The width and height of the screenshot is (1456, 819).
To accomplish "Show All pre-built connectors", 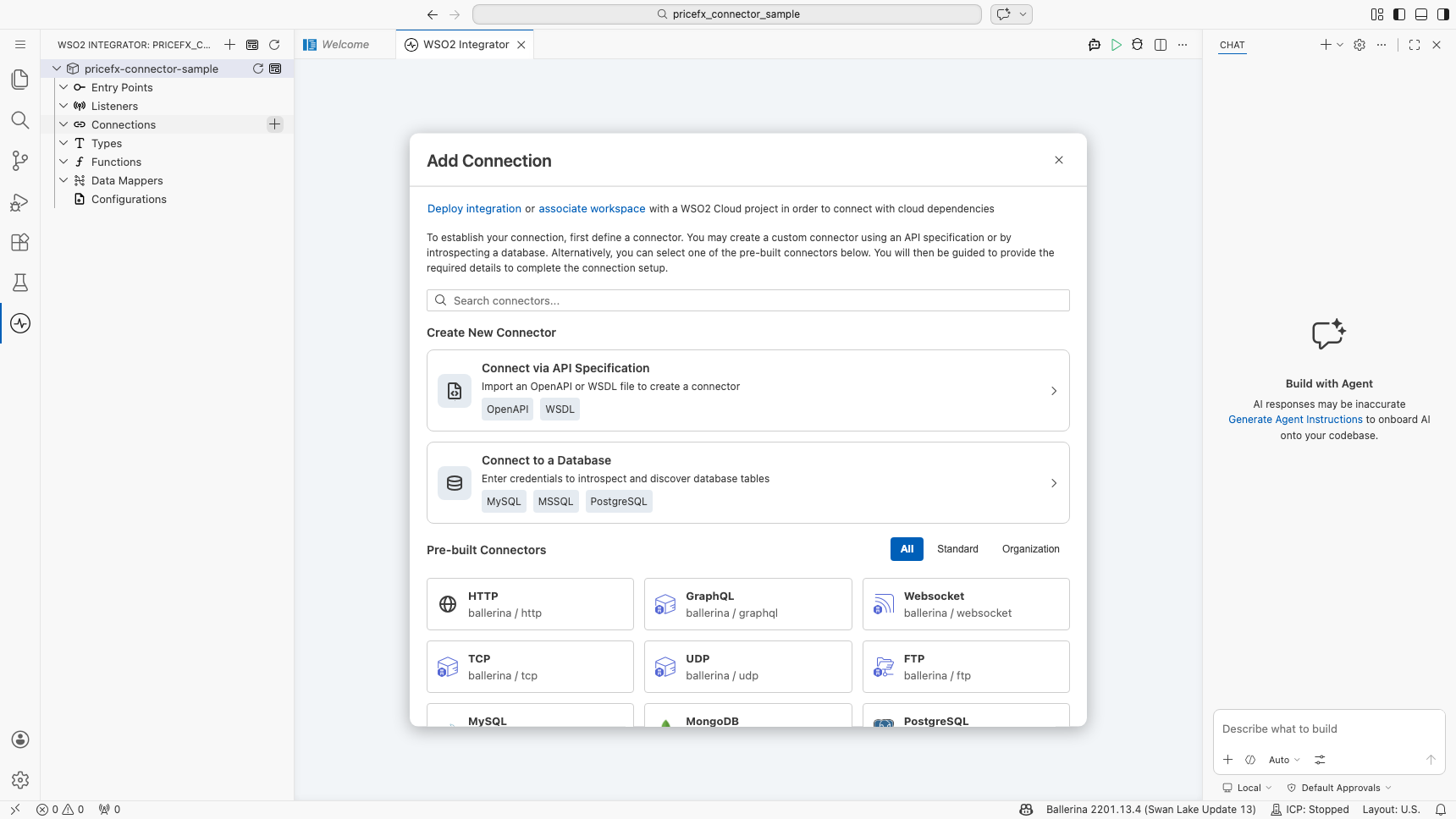I will pos(907,549).
